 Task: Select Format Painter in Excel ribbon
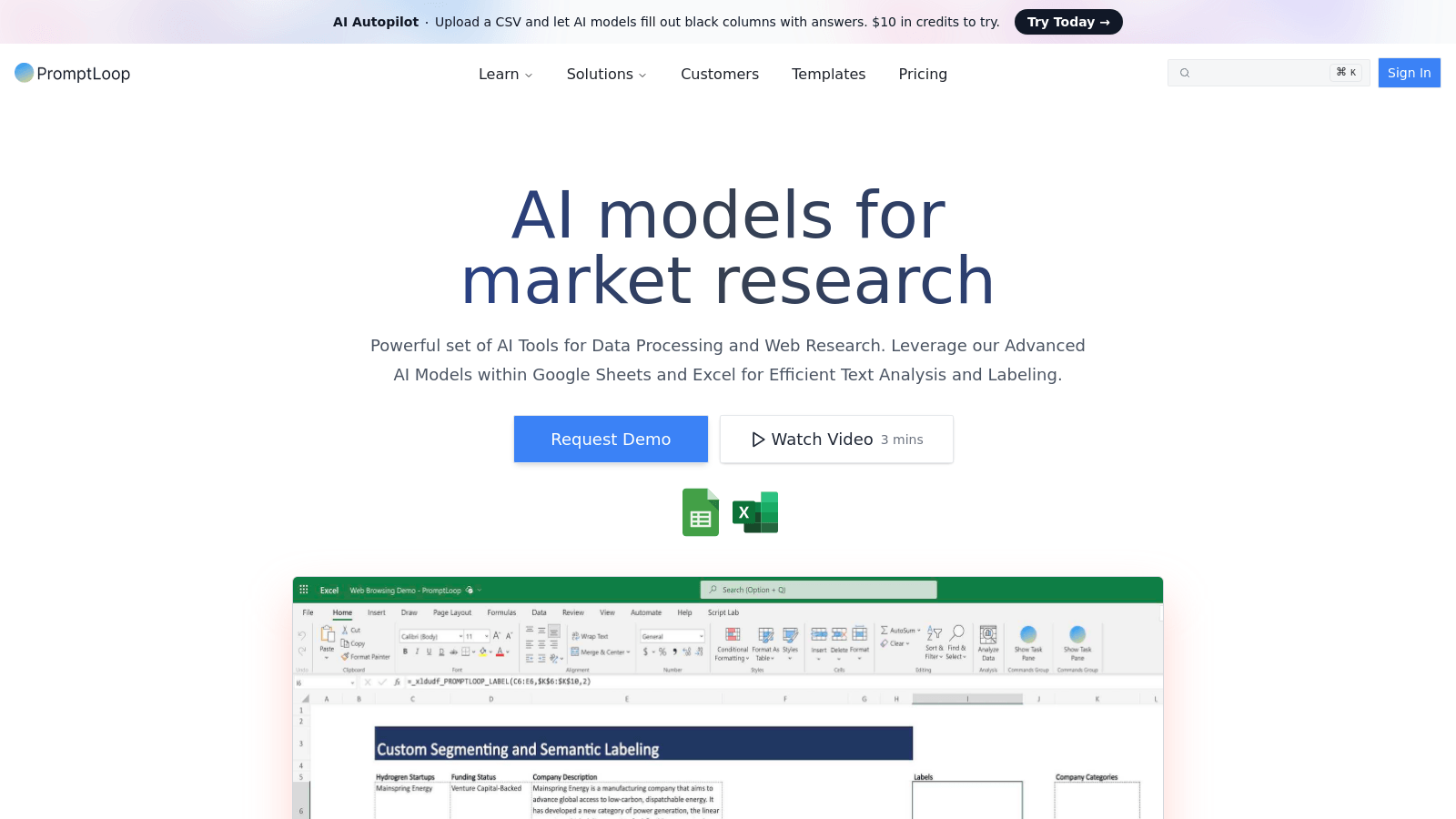click(x=366, y=656)
